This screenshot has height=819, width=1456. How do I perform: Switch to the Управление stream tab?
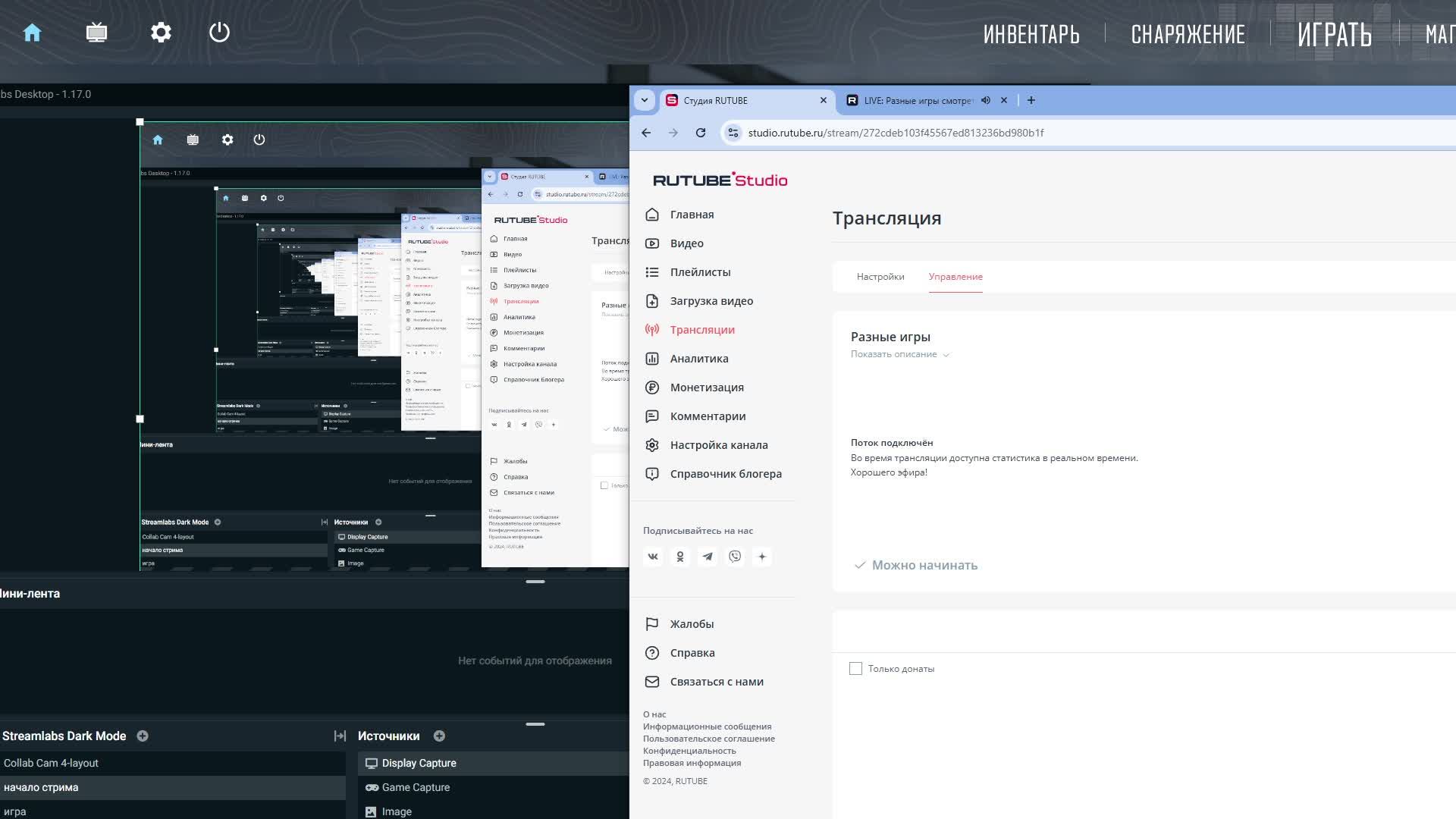[955, 277]
